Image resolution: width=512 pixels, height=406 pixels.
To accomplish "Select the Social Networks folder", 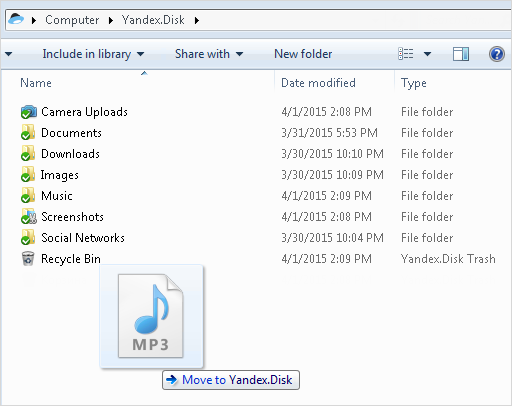I will pyautogui.click(x=83, y=238).
